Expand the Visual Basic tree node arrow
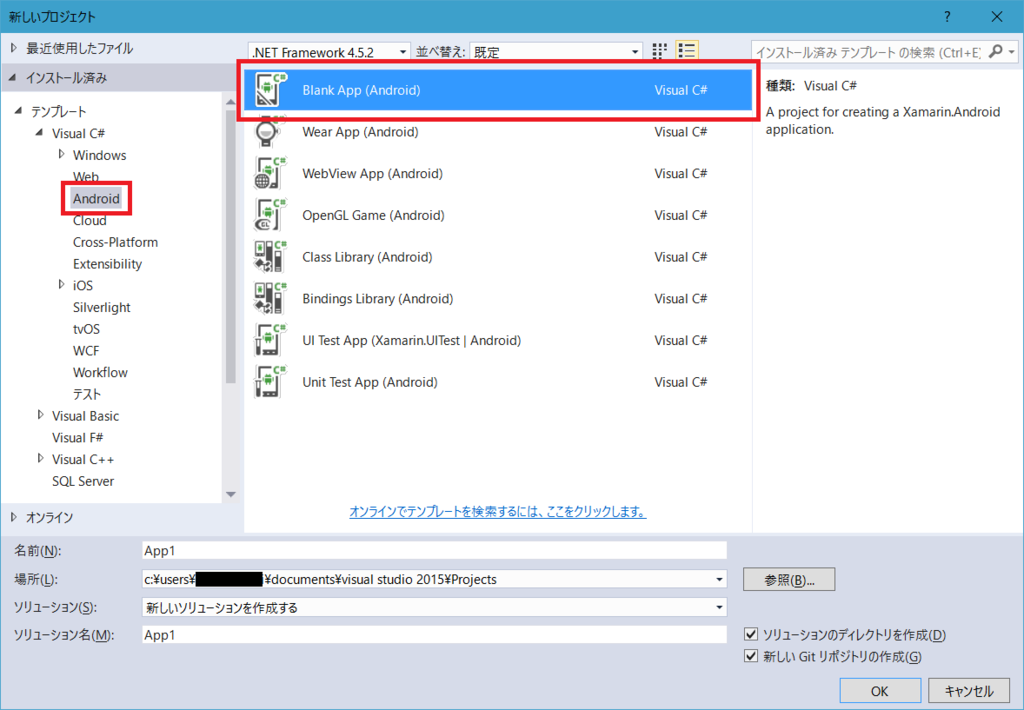The image size is (1024, 710). pyautogui.click(x=40, y=415)
